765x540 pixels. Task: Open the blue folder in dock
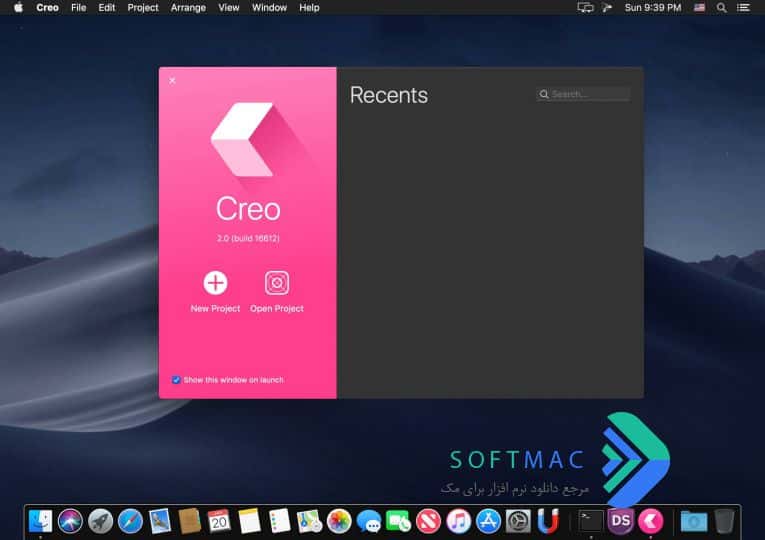(x=694, y=521)
